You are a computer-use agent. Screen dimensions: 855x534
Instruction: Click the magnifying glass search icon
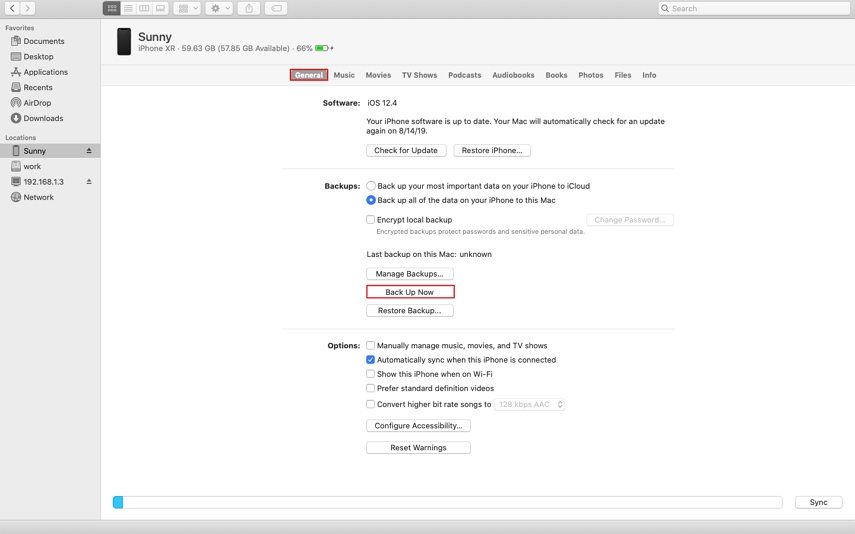[665, 8]
